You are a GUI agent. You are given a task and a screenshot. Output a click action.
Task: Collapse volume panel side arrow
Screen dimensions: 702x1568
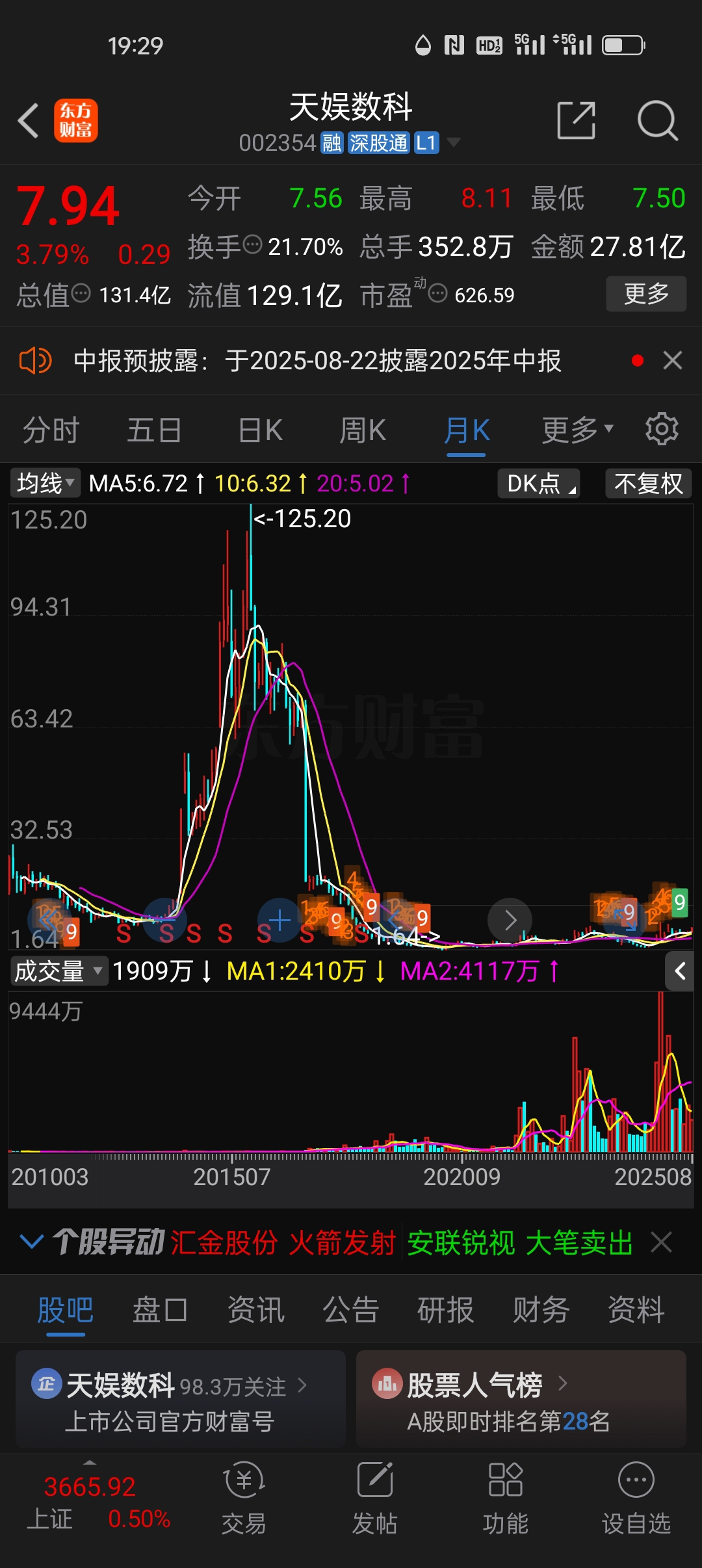tap(680, 971)
